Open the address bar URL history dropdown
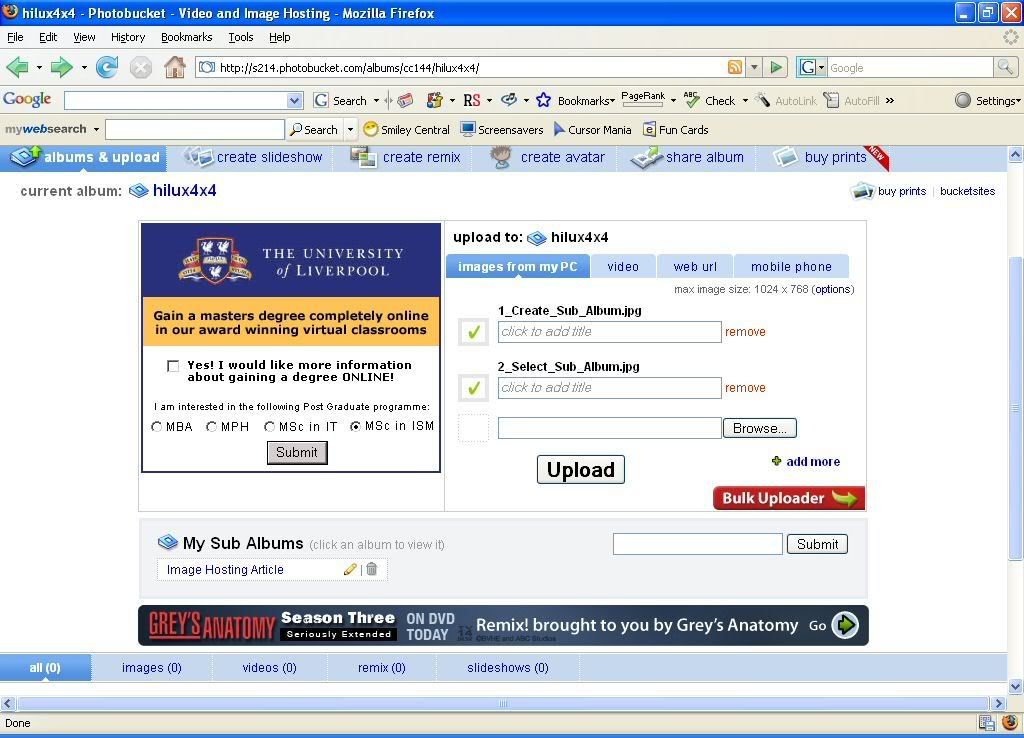The image size is (1024, 738). click(754, 67)
